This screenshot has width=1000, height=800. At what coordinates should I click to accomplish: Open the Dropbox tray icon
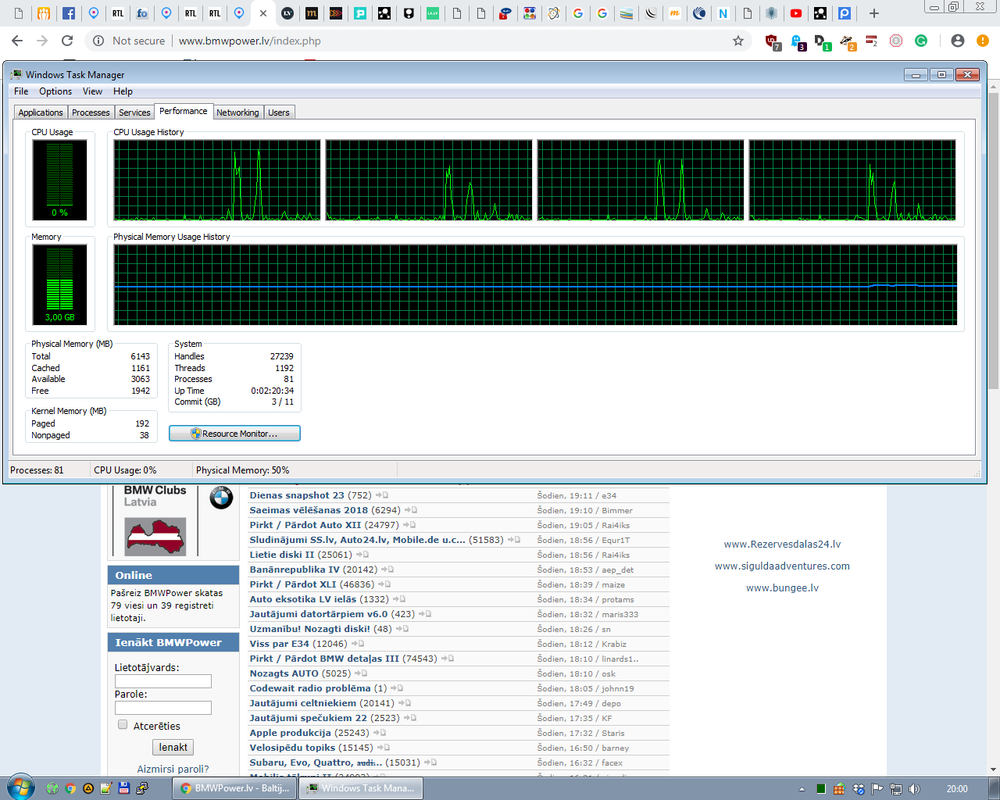click(858, 789)
